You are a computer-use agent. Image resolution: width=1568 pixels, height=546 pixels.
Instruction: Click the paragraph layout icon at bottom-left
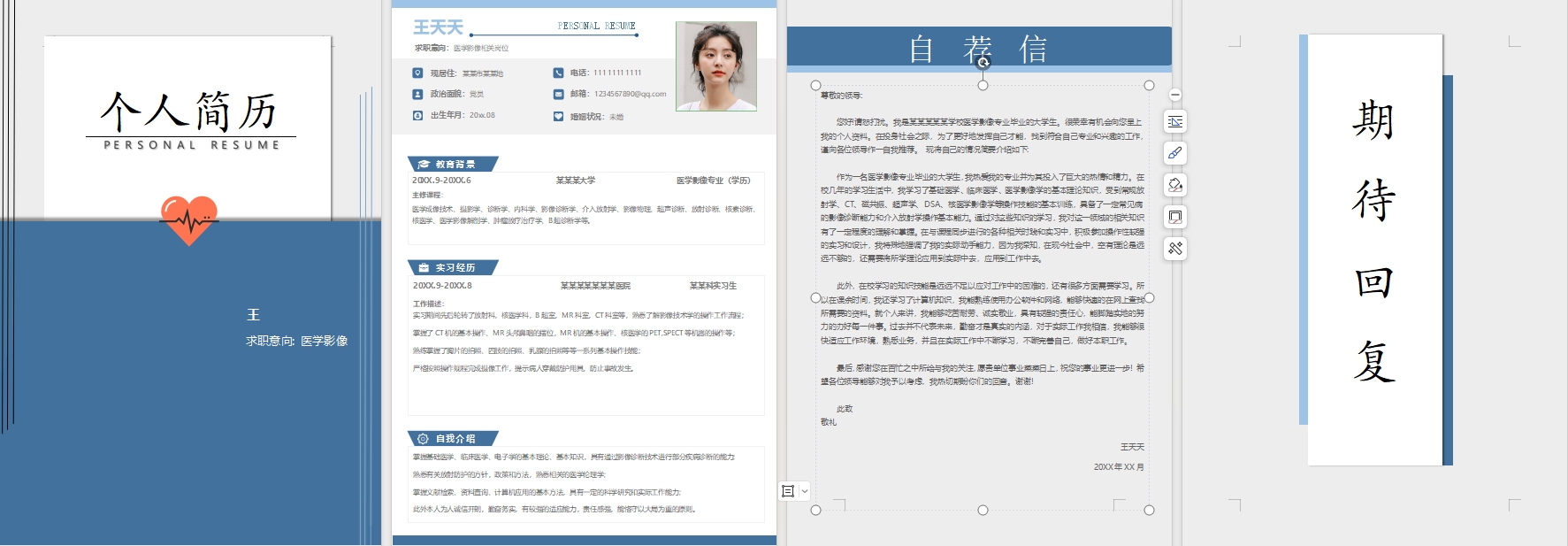coord(788,491)
